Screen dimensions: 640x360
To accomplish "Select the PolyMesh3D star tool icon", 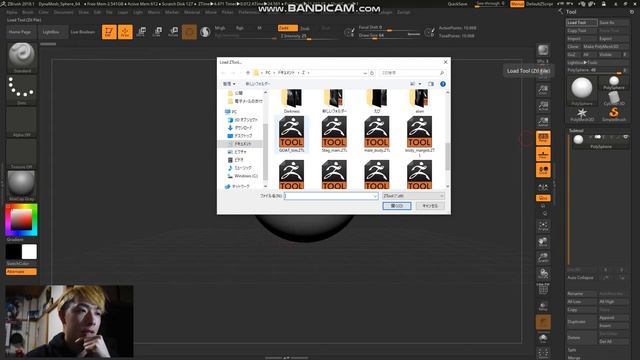I will click(x=582, y=114).
